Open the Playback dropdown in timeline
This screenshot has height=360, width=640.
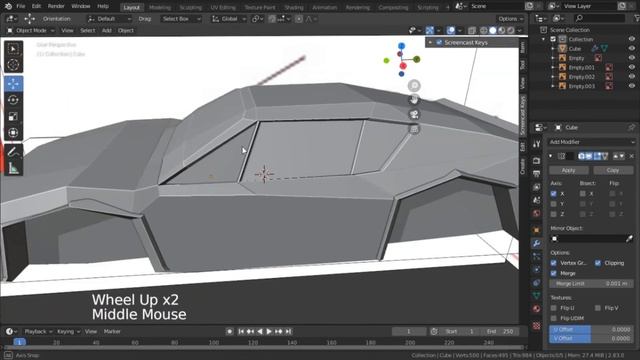tap(38, 331)
